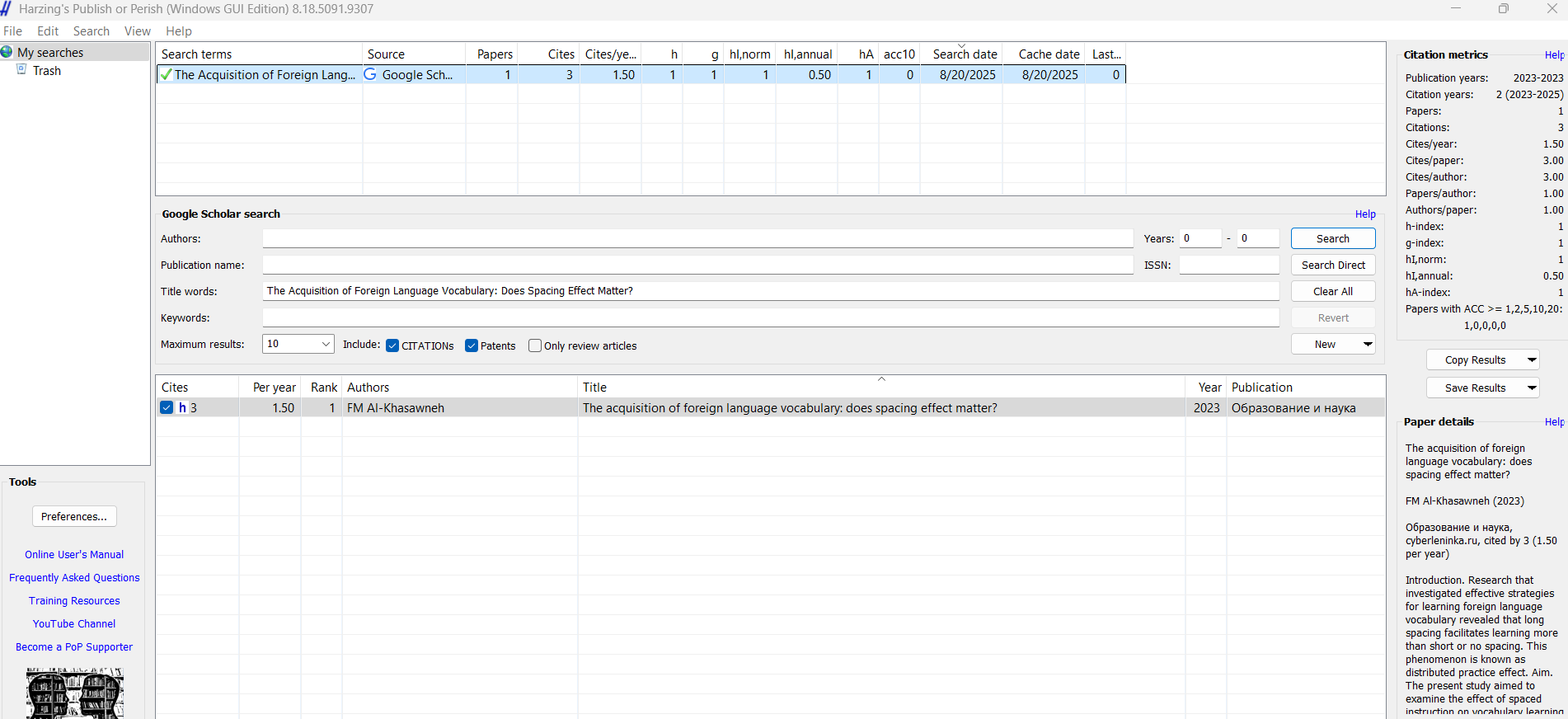Click the Google Scholar source icon

click(x=370, y=74)
